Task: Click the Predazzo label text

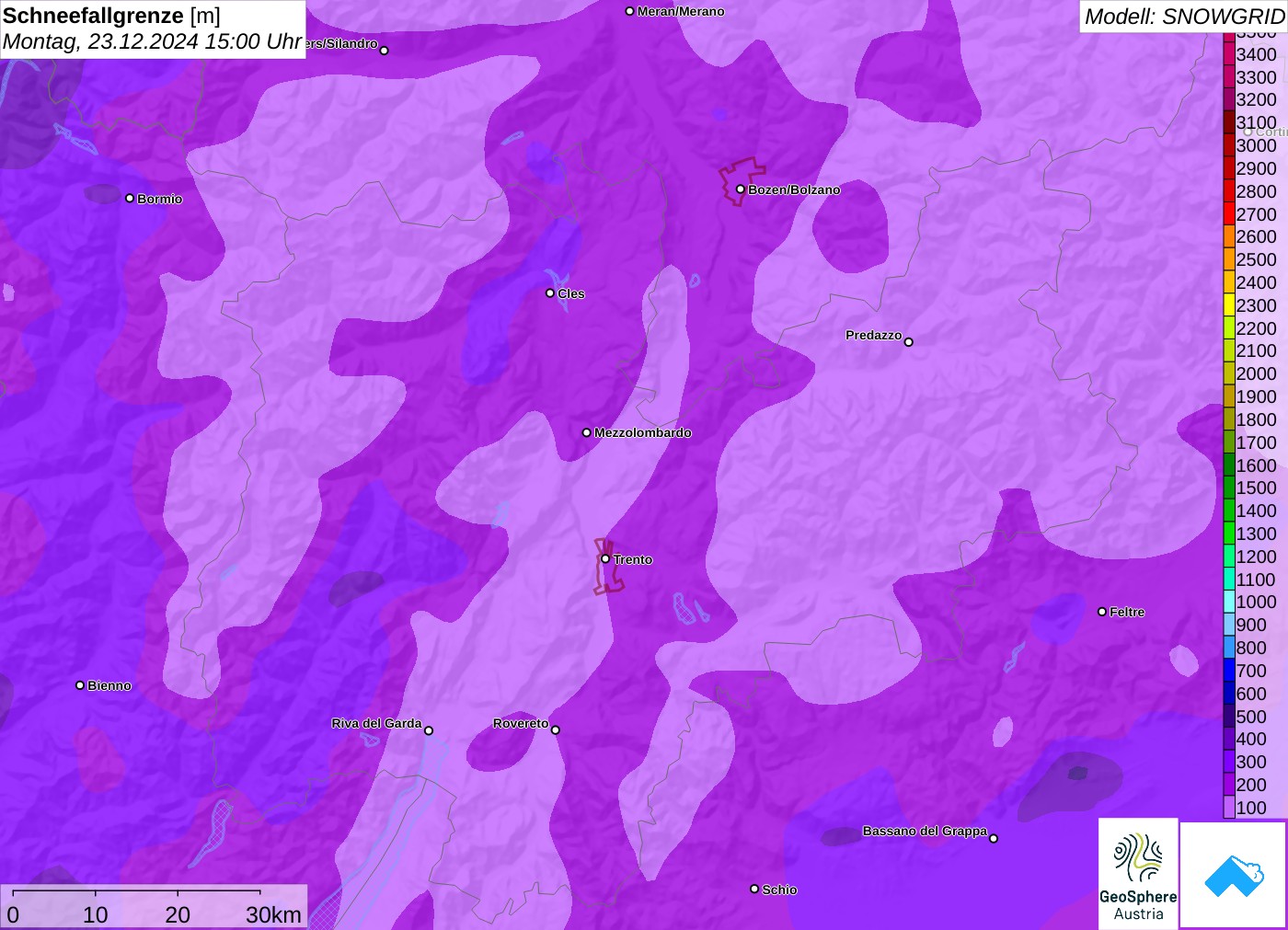Action: pyautogui.click(x=874, y=335)
